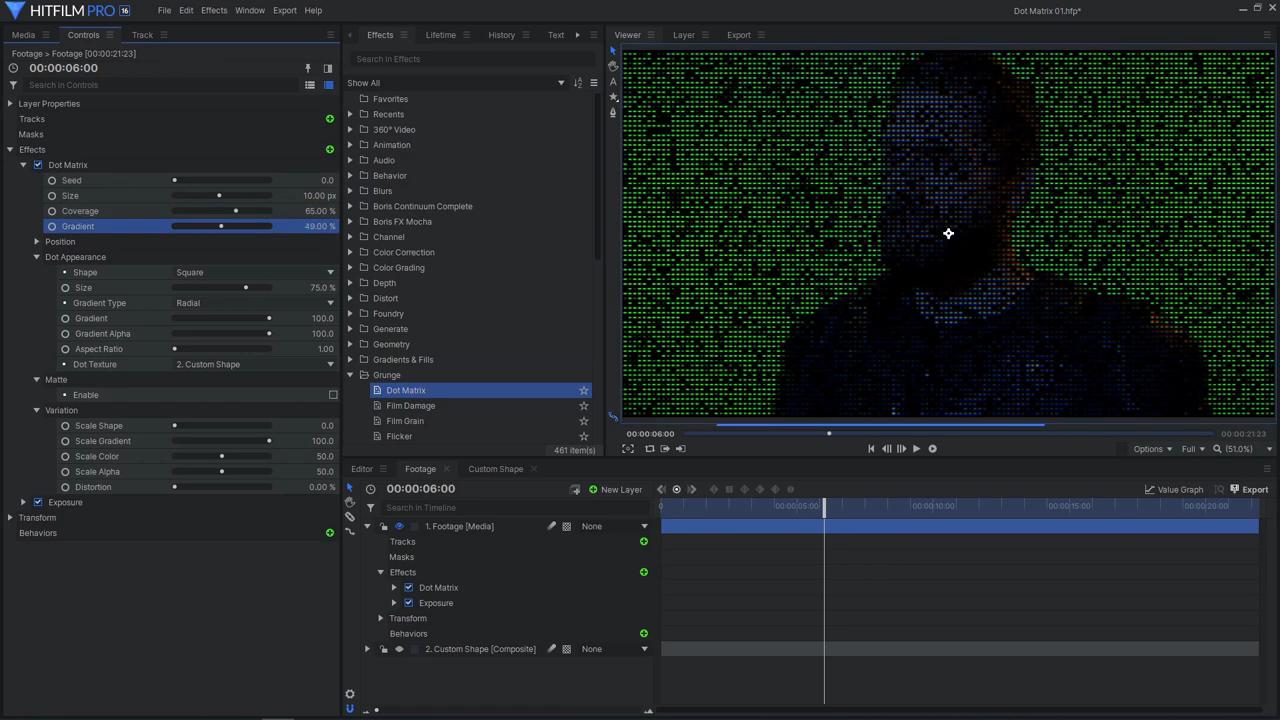Viewport: 1280px width, 720px height.
Task: Toggle visibility of Custom Shape layer
Action: coord(399,650)
